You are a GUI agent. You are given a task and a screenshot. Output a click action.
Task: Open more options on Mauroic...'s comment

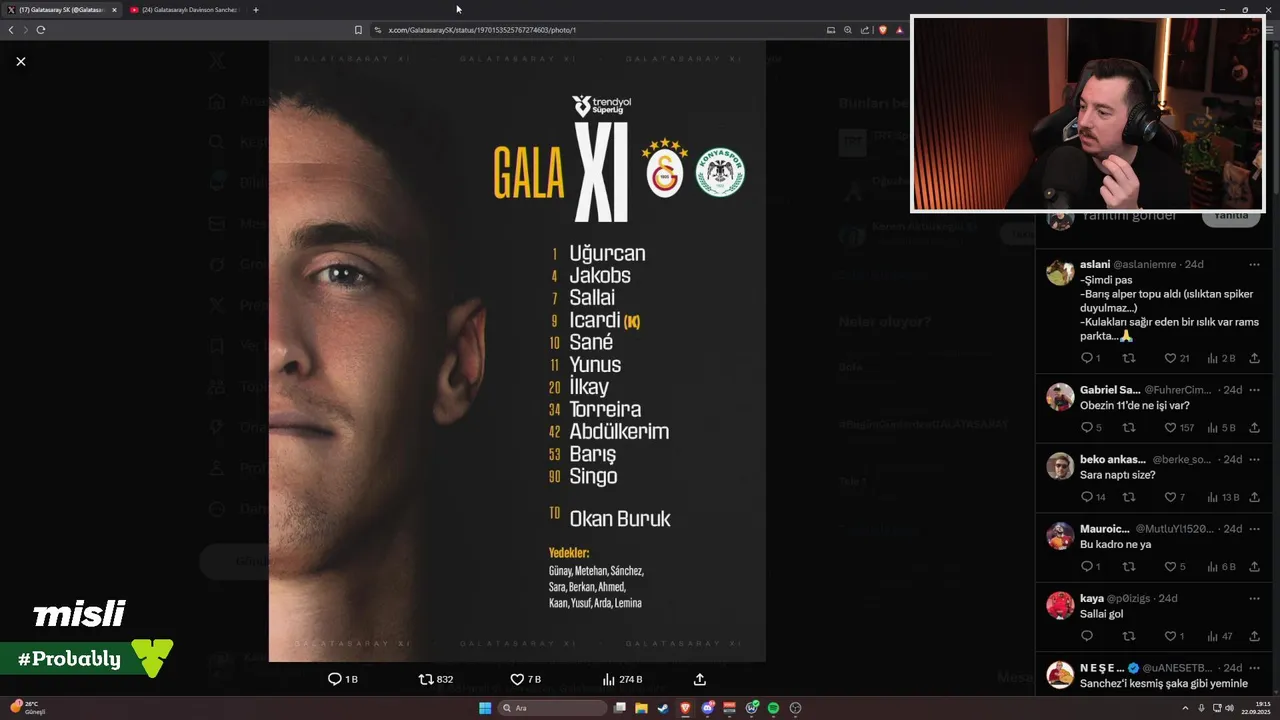click(1254, 529)
